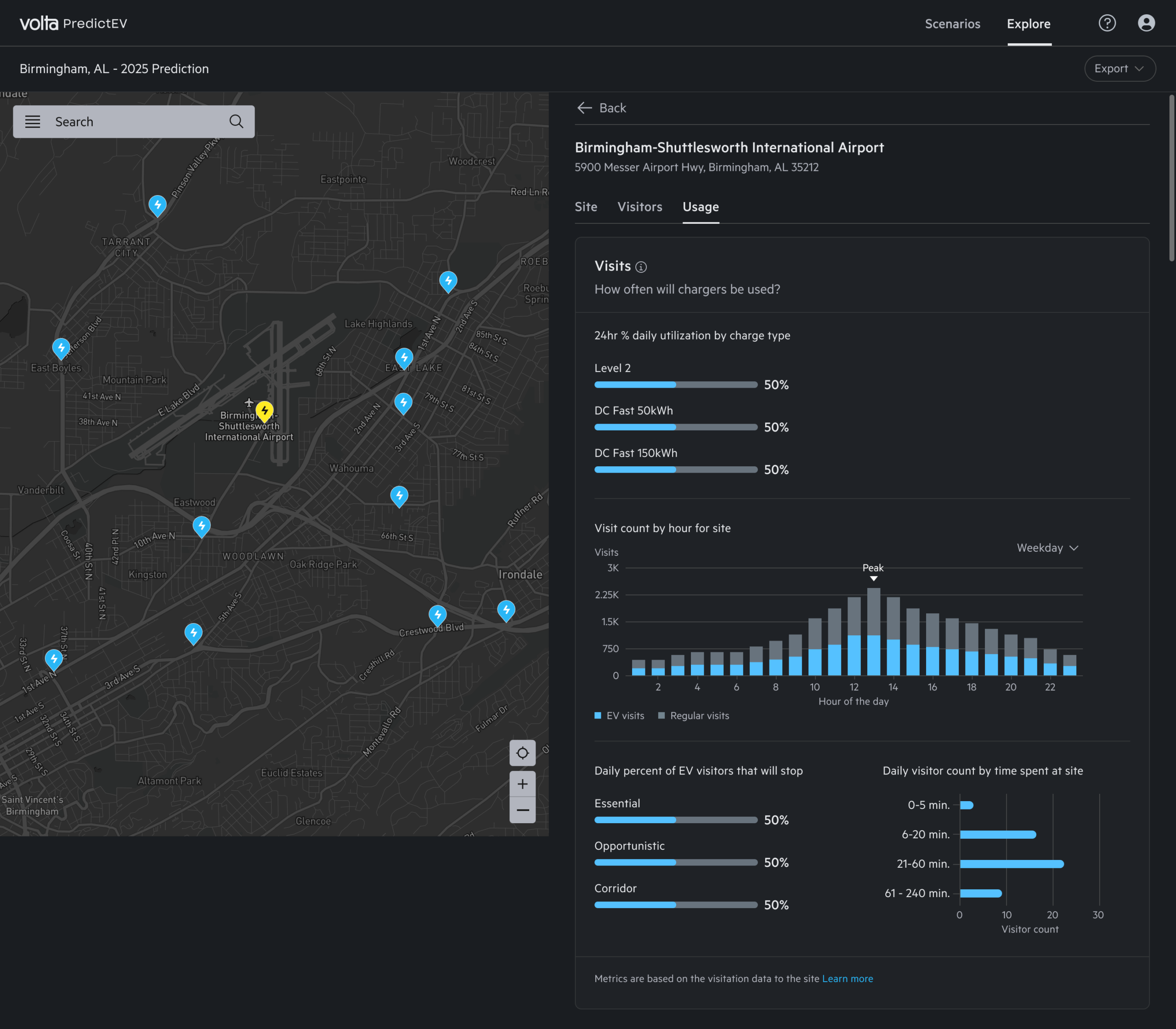
Task: Switch to the Visitors tab
Action: 639,207
